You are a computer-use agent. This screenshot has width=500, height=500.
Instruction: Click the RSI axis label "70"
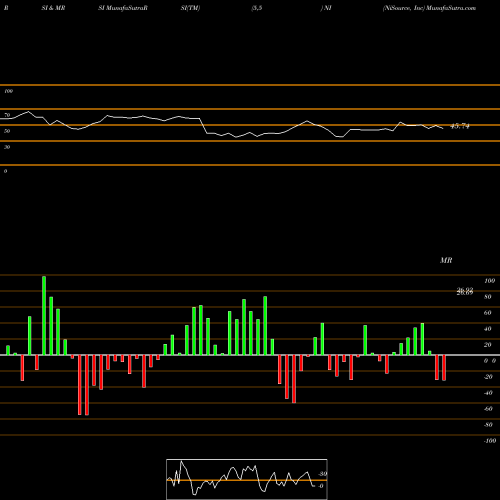[x=7, y=115]
